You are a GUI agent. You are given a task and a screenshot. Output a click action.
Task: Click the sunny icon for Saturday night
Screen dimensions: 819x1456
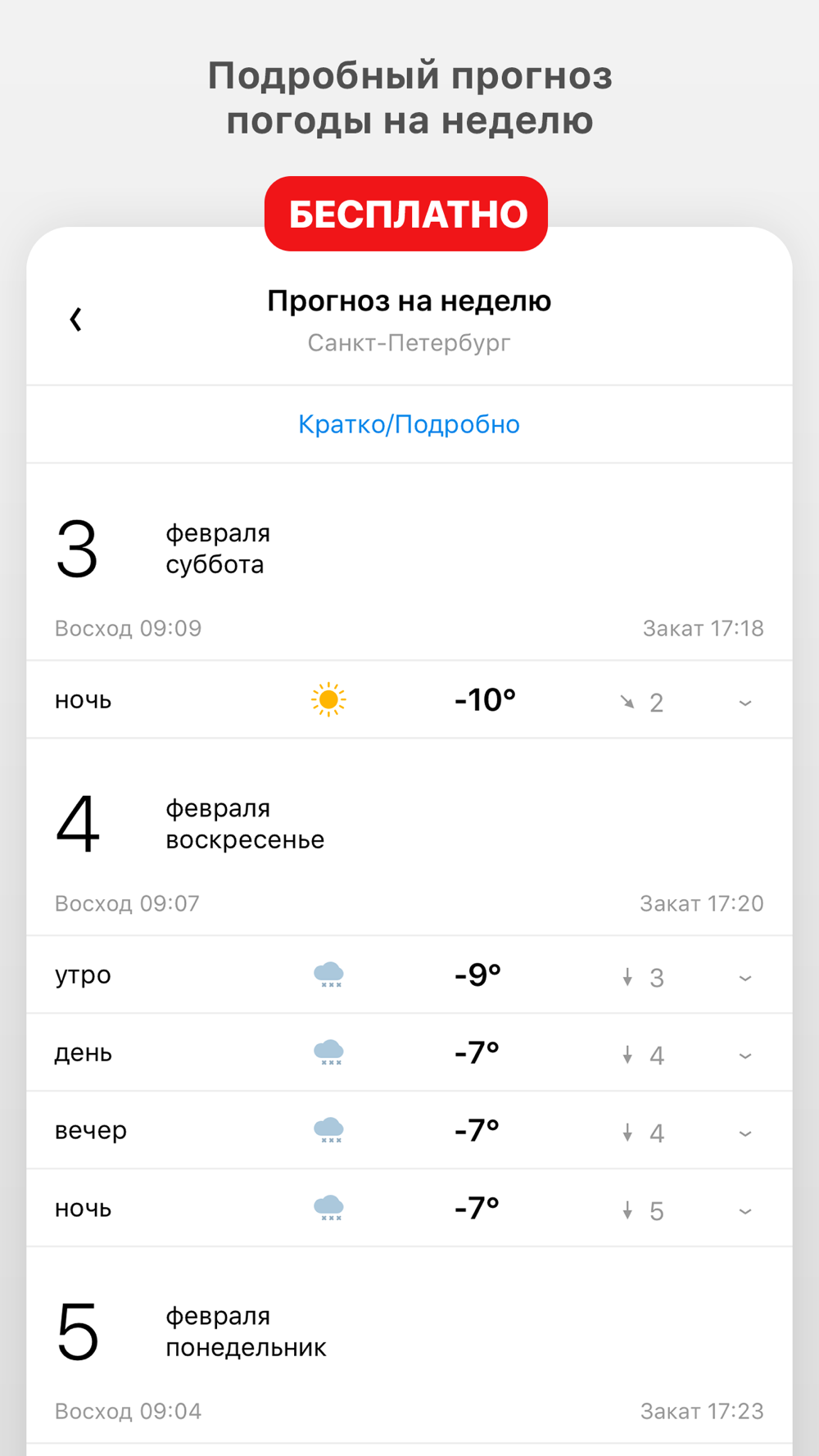328,700
